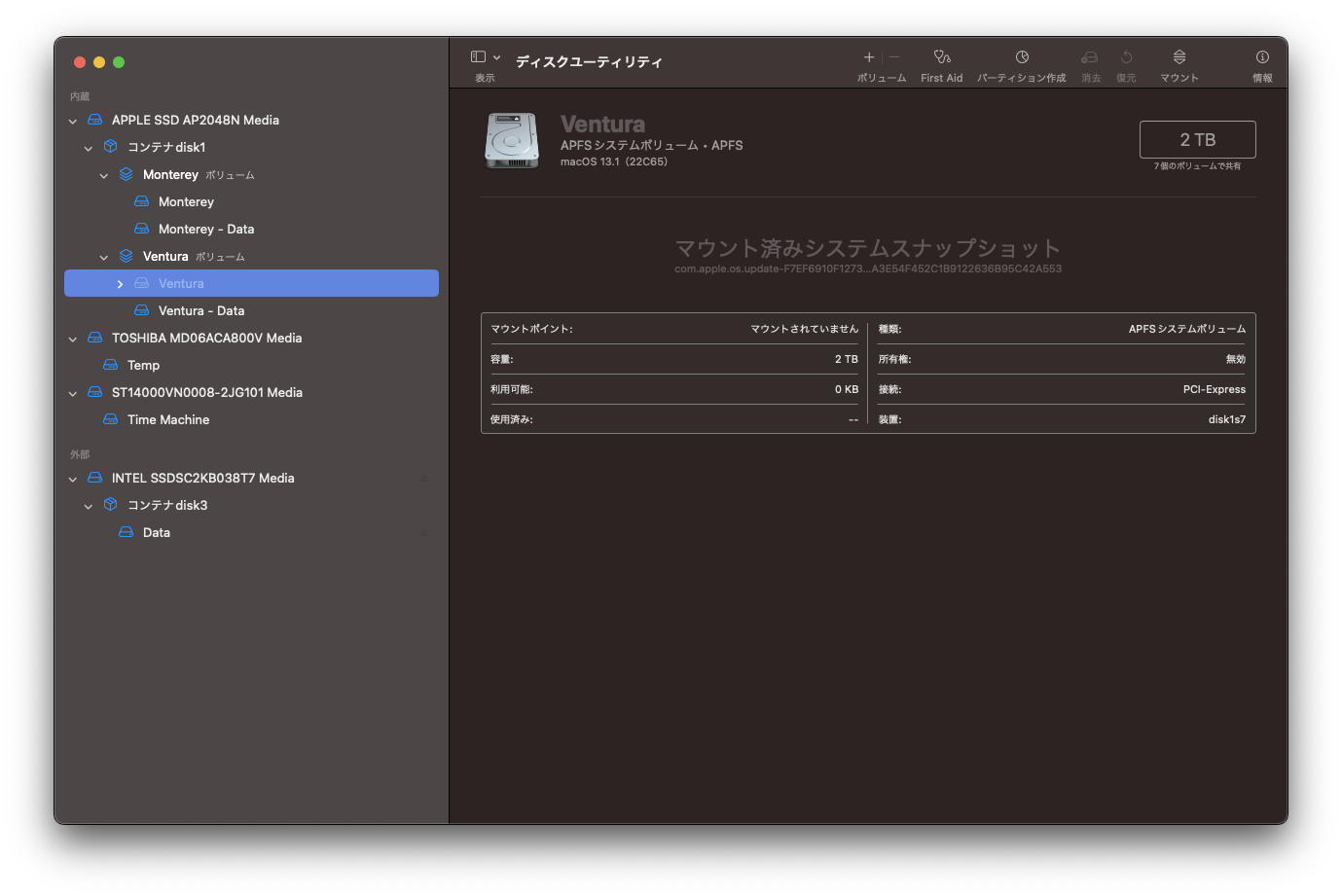
Task: Click the macOS 13.1 (22C65) version text
Action: [x=614, y=161]
